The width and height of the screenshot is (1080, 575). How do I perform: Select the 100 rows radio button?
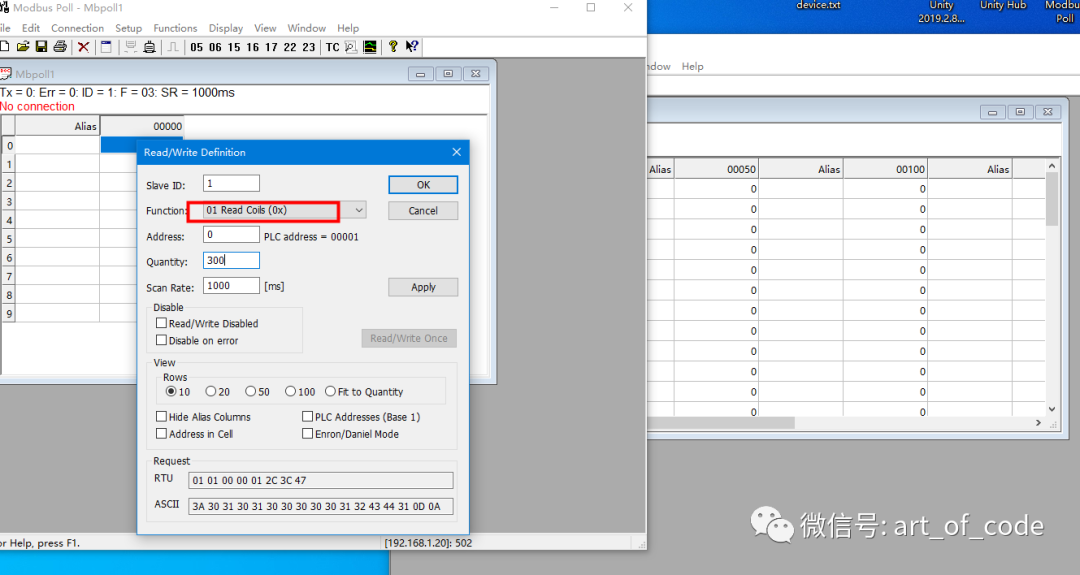tap(291, 391)
